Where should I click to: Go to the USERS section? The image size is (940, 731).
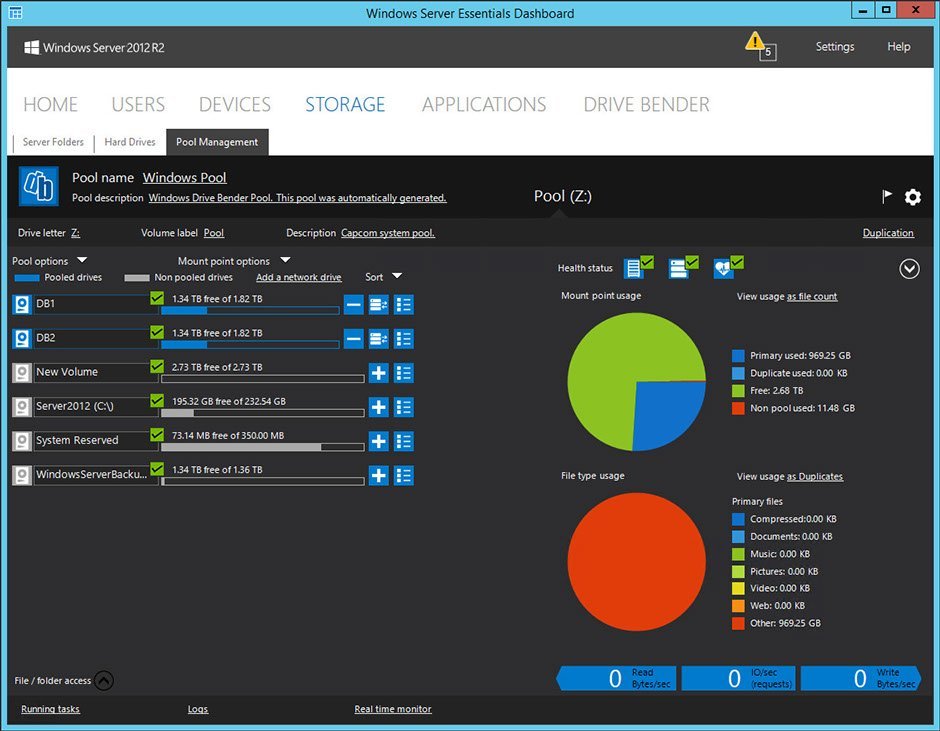[x=138, y=104]
